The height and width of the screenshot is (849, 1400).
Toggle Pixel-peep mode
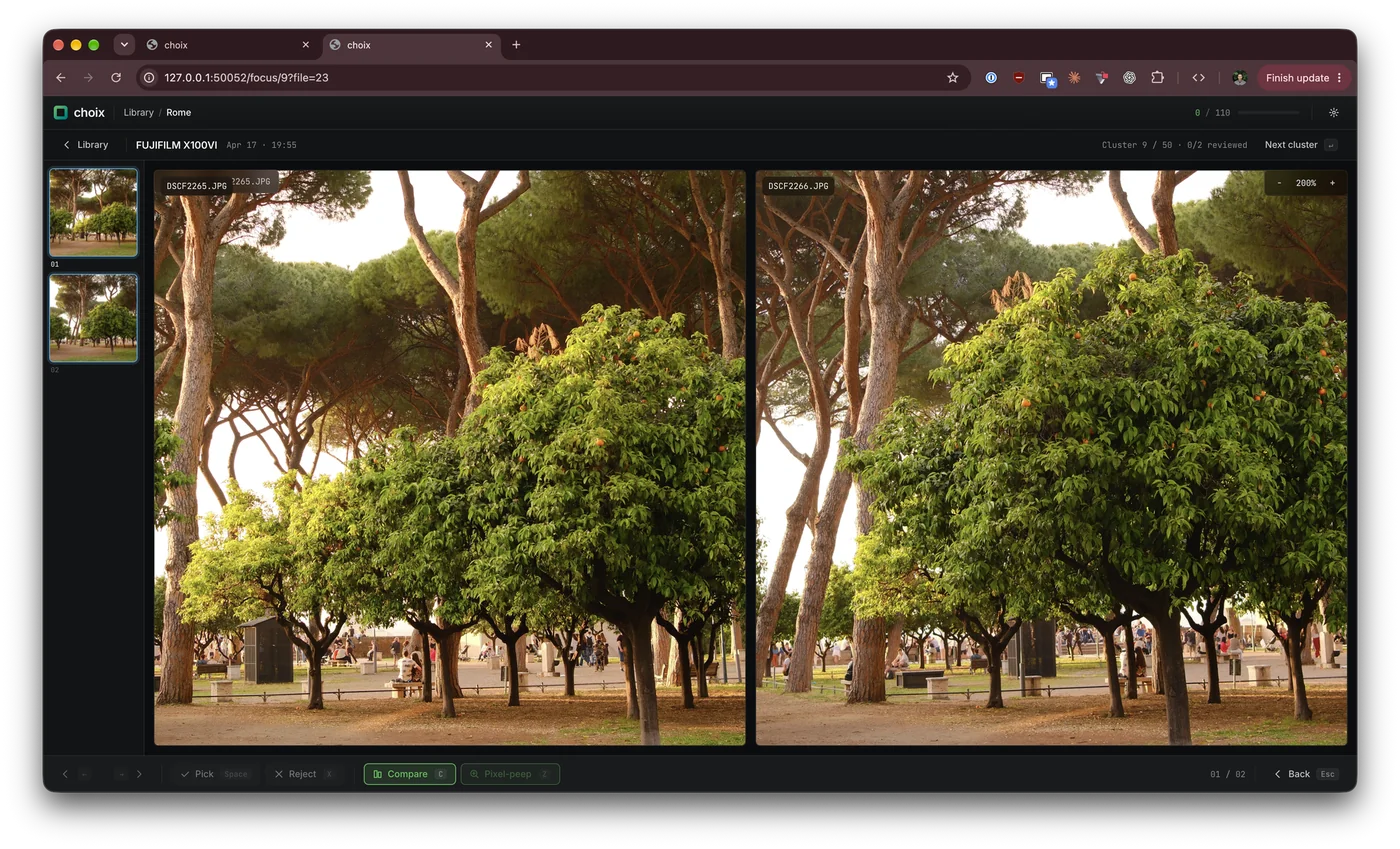(x=510, y=774)
